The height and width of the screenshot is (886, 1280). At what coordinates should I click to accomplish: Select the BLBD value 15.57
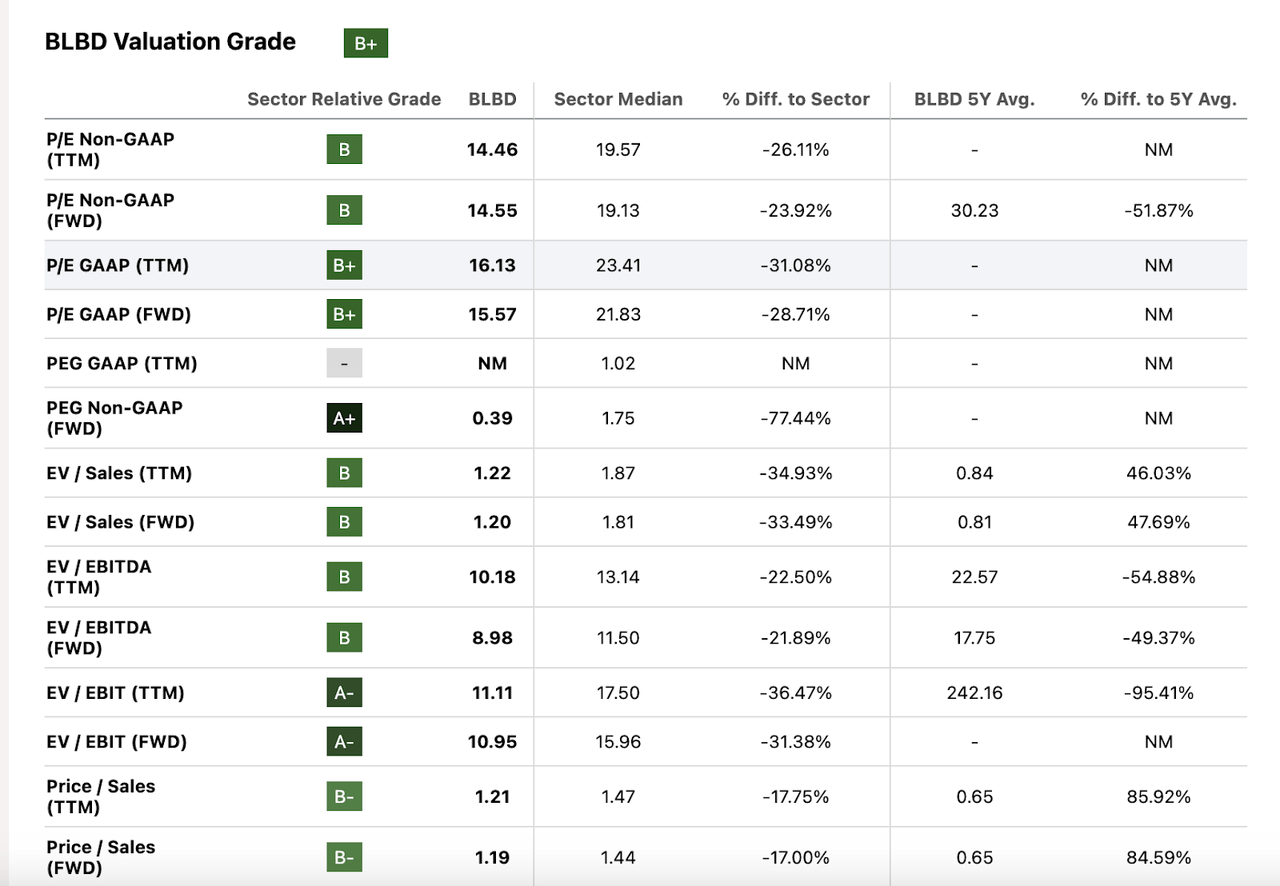click(492, 315)
